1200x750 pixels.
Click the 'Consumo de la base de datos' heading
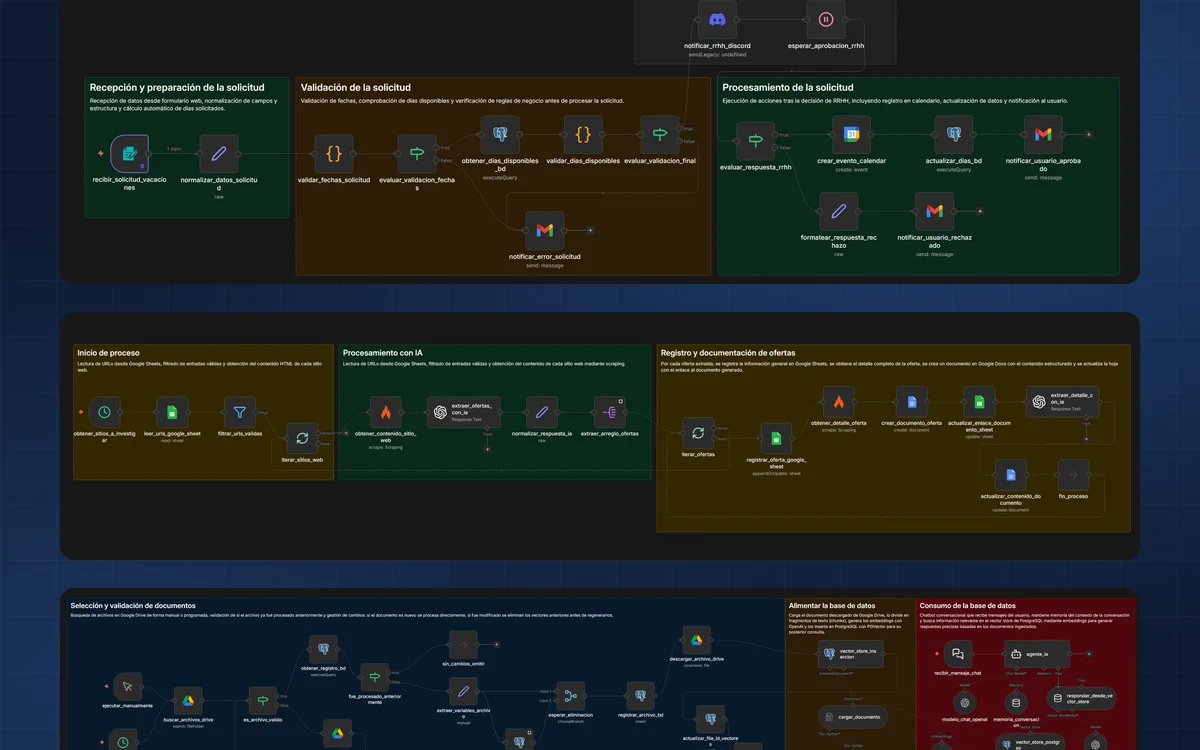pyautogui.click(x=968, y=606)
